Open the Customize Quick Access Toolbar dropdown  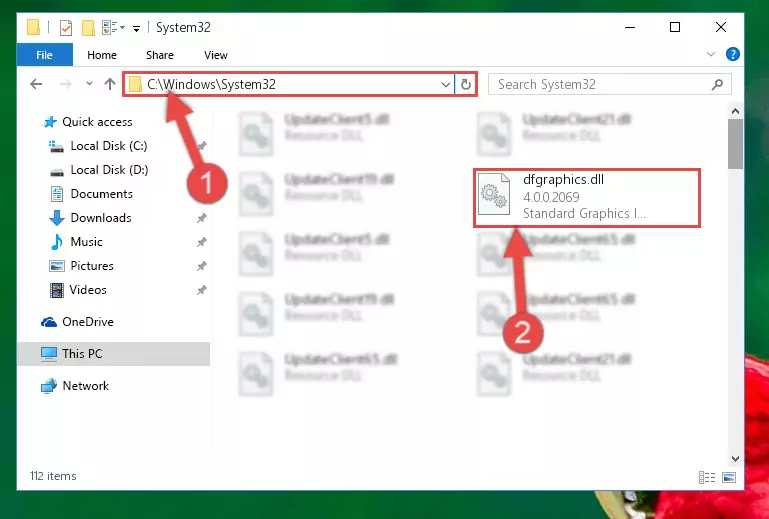(x=136, y=28)
